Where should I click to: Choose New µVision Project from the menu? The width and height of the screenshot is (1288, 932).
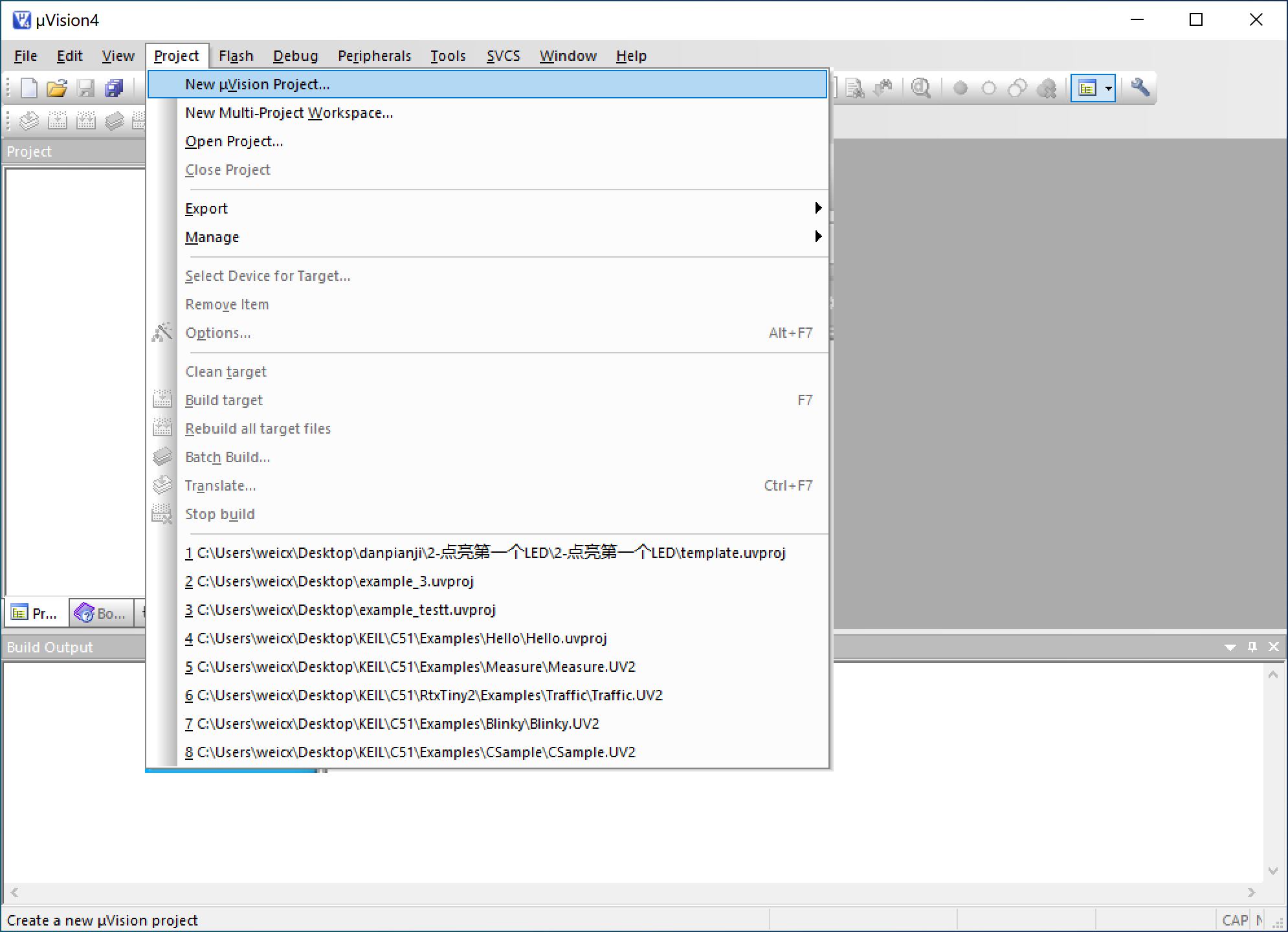(x=488, y=84)
